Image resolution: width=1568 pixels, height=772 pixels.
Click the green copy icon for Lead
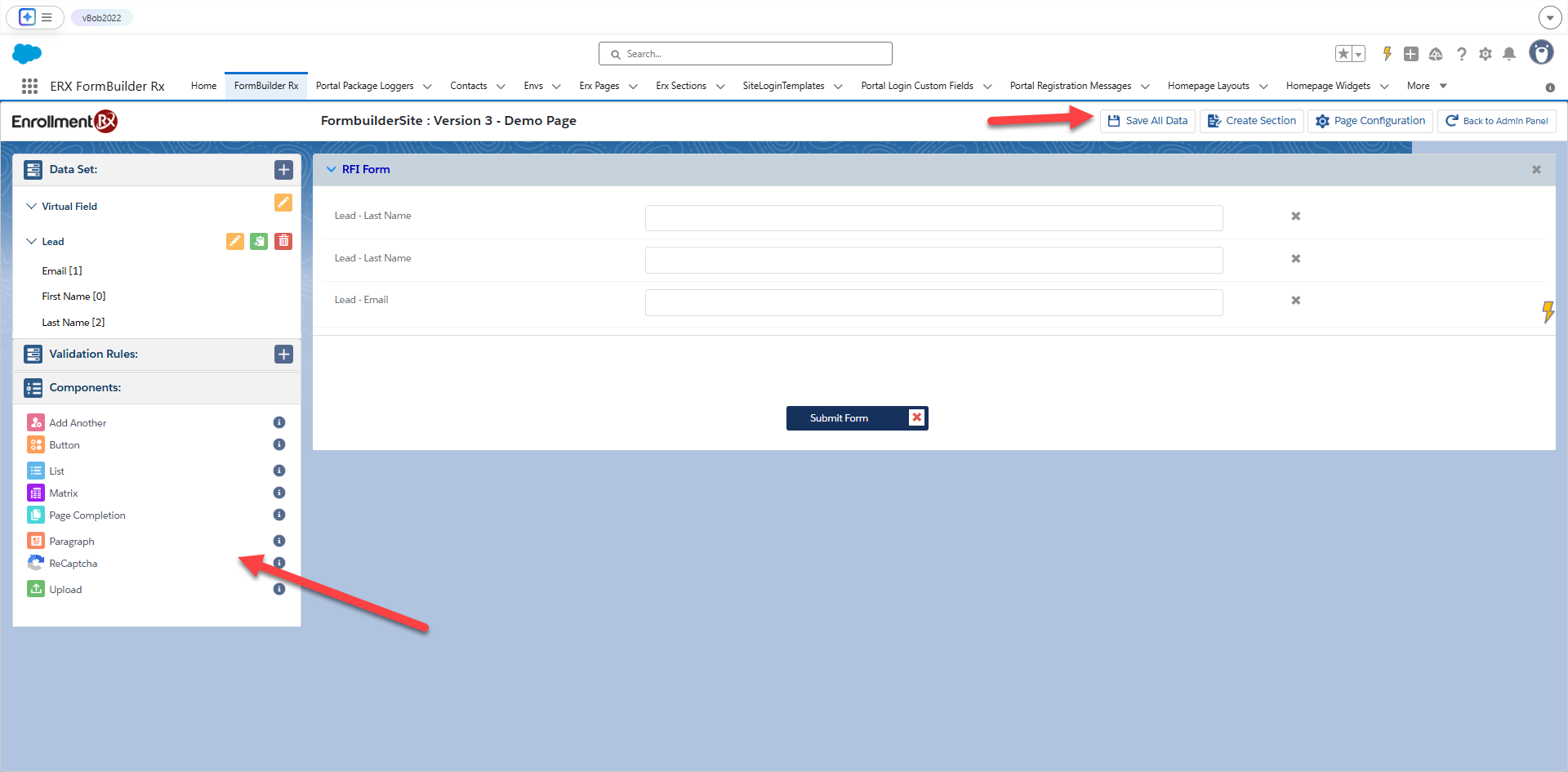(259, 241)
